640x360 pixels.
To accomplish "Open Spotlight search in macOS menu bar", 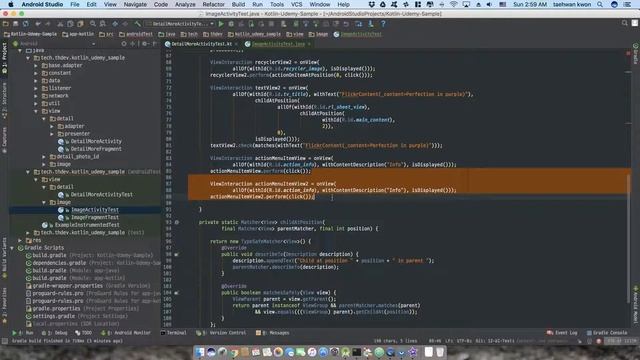I will tap(600, 4).
